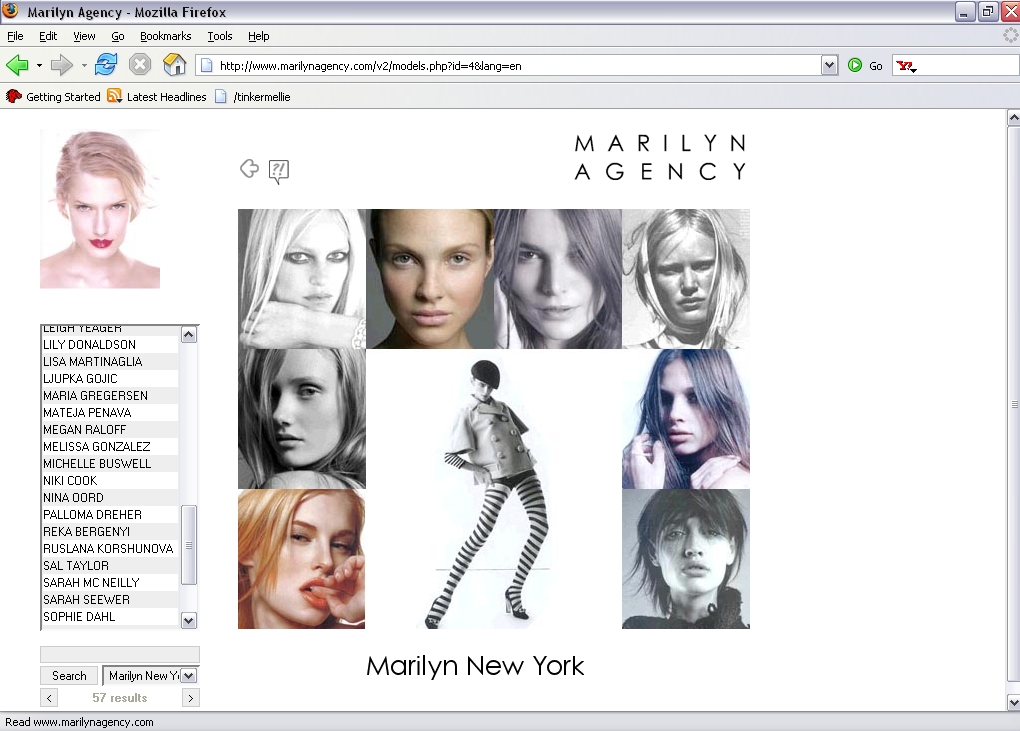Image resolution: width=1020 pixels, height=731 pixels.
Task: Select MARIA GREGERSEN in the model list
Action: pyautogui.click(x=110, y=395)
